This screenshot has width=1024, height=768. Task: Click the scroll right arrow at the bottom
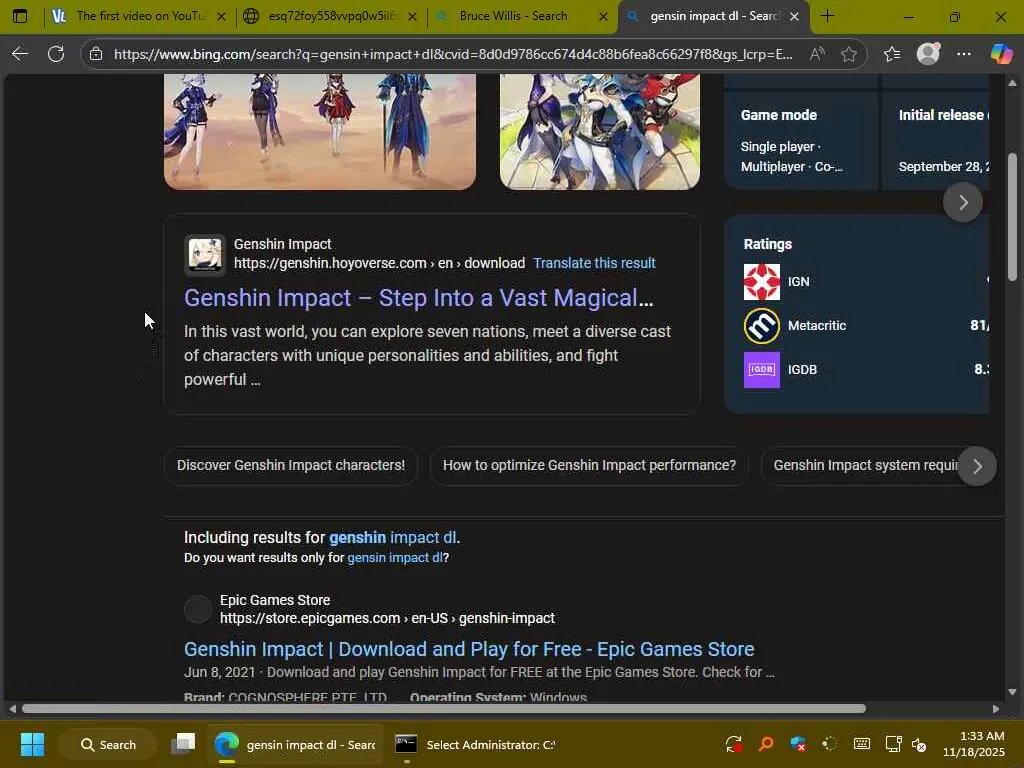[995, 709]
